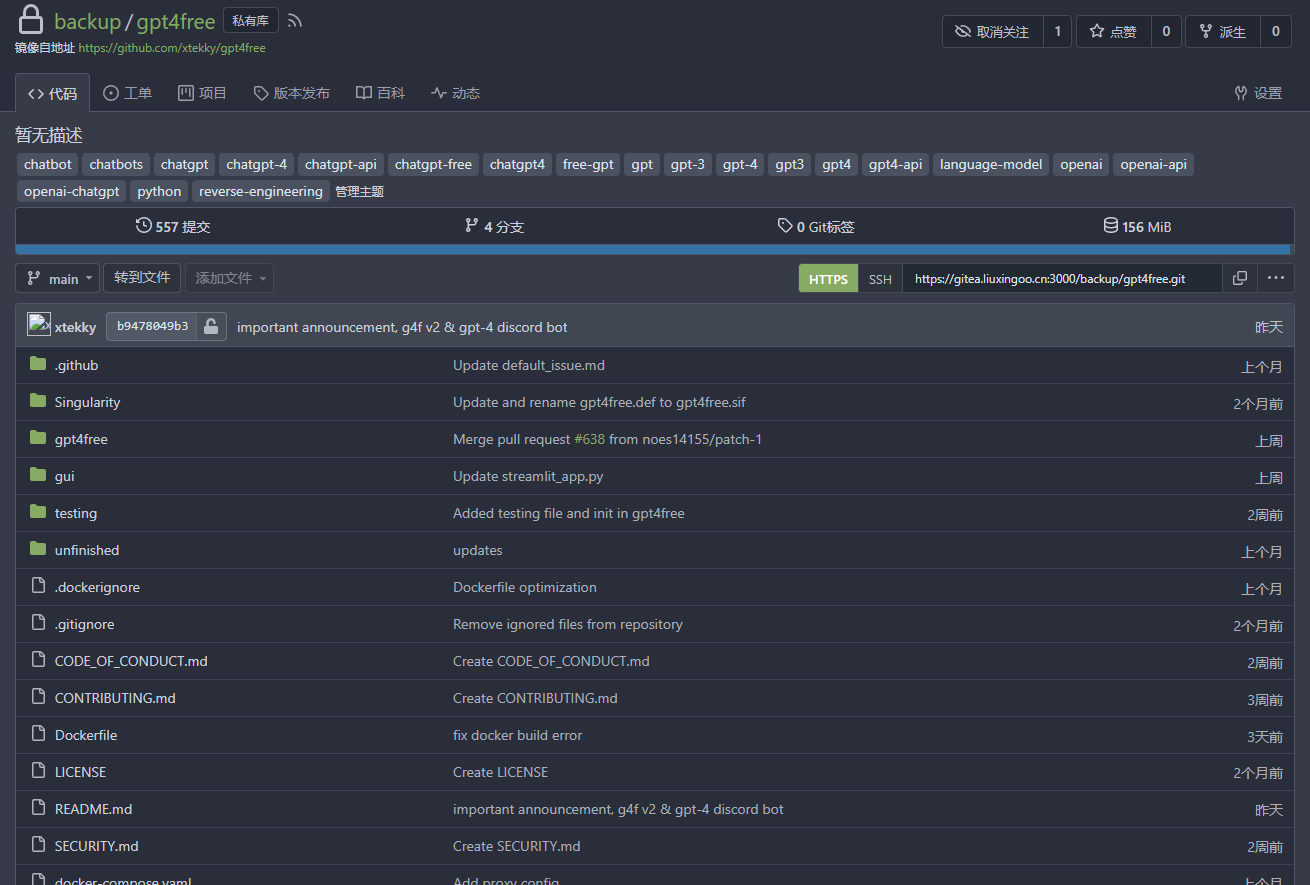Click the 转到文件 button
This screenshot has height=885, width=1310.
point(142,277)
